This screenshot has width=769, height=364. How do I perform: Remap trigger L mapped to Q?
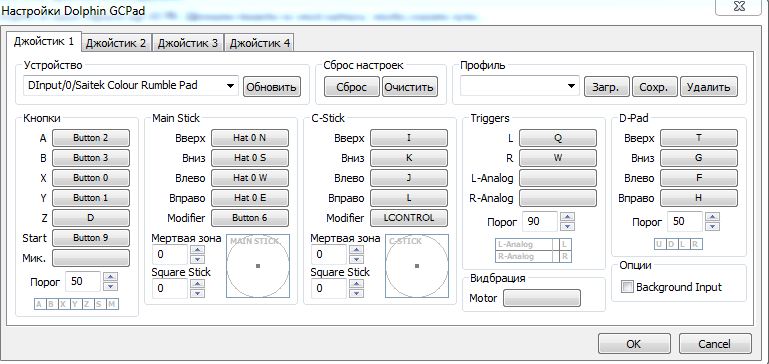click(x=558, y=138)
